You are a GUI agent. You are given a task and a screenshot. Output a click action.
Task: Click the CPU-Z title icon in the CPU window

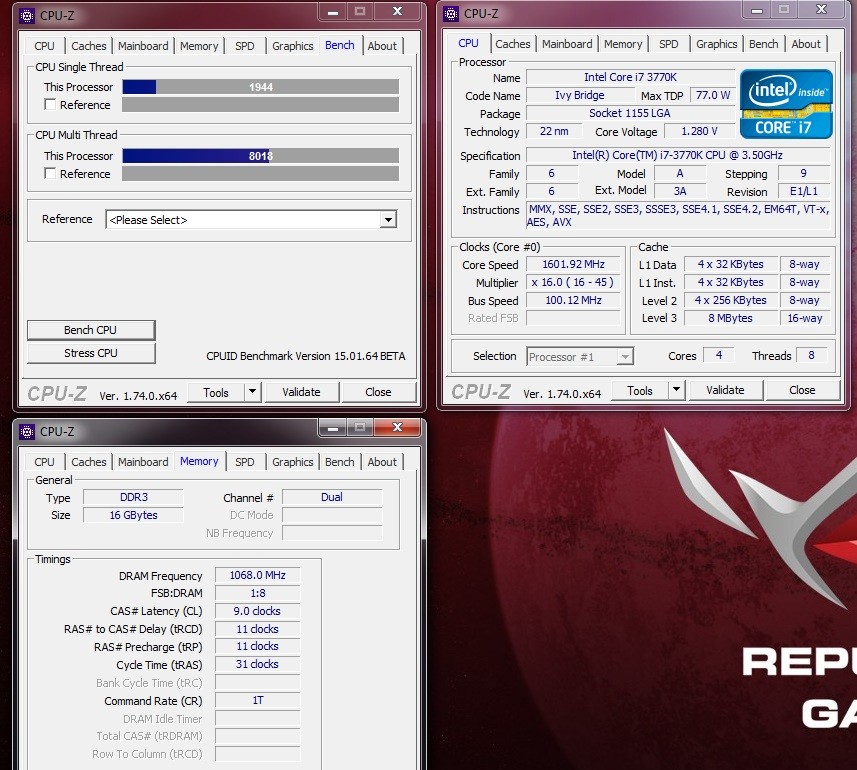(451, 14)
